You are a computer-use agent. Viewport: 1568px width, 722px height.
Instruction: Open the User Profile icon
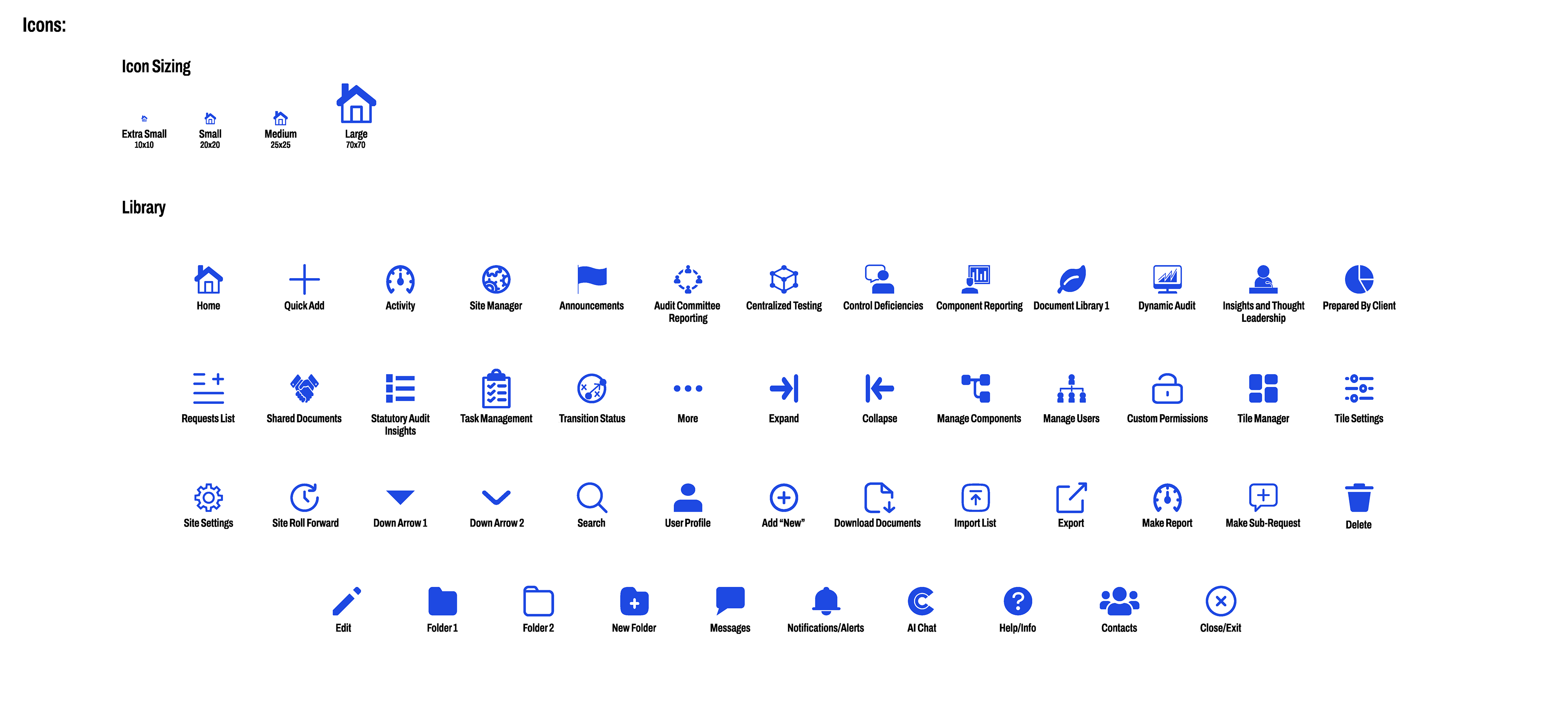pyautogui.click(x=688, y=497)
